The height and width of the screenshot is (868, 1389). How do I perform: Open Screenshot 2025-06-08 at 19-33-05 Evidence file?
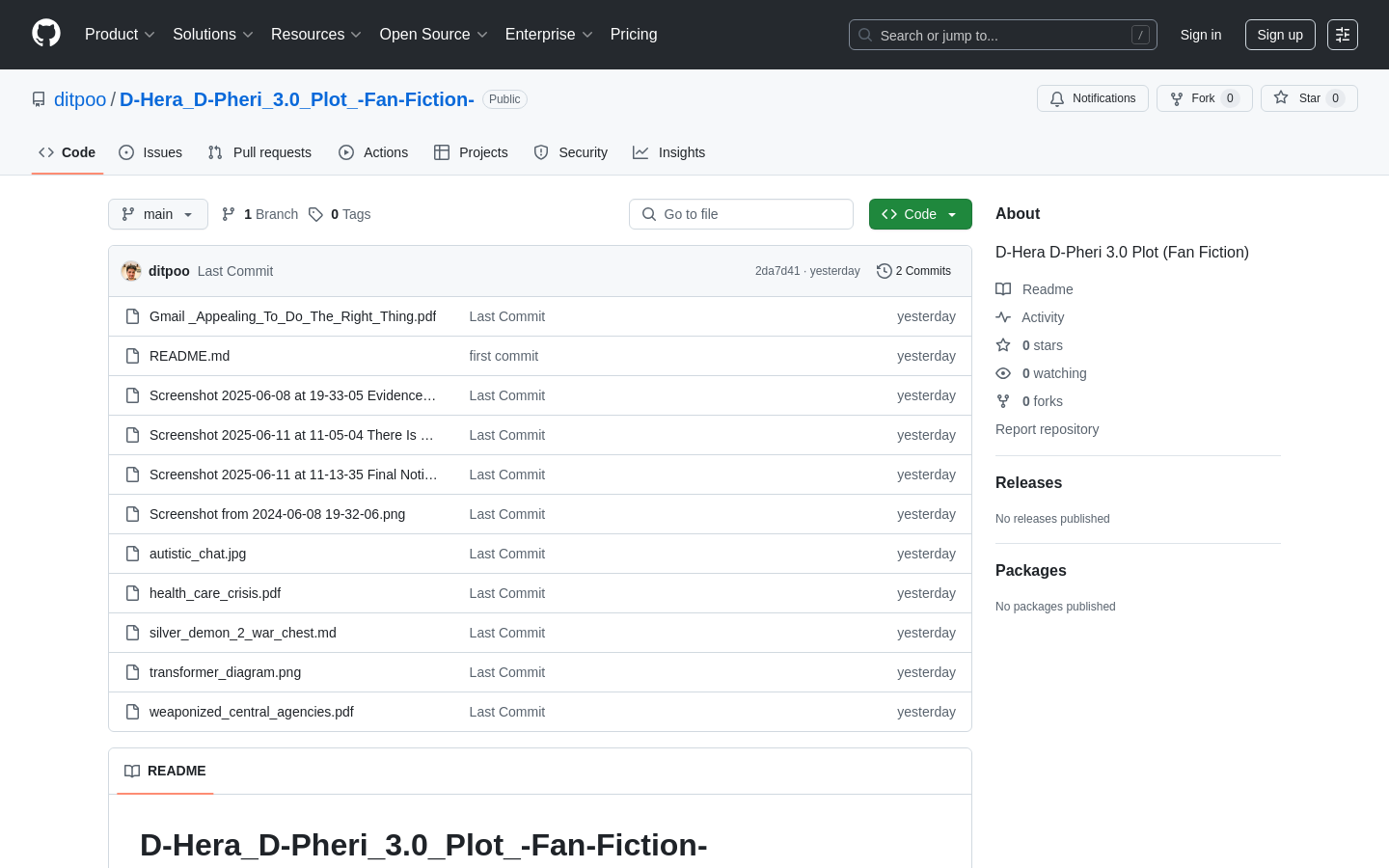(292, 395)
